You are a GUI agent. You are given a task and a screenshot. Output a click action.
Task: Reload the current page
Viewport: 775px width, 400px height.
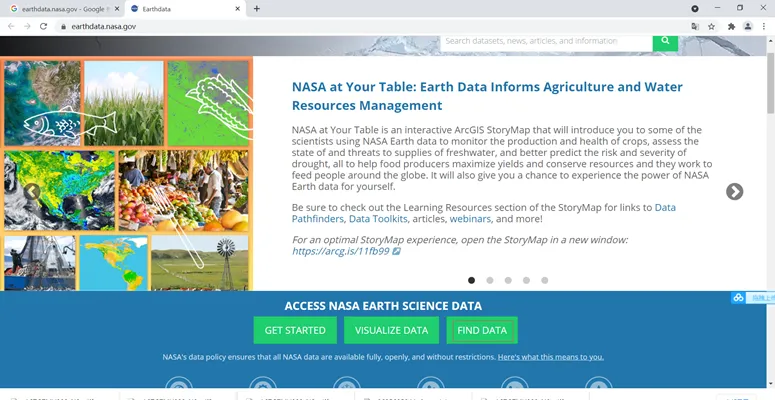pyautogui.click(x=43, y=26)
